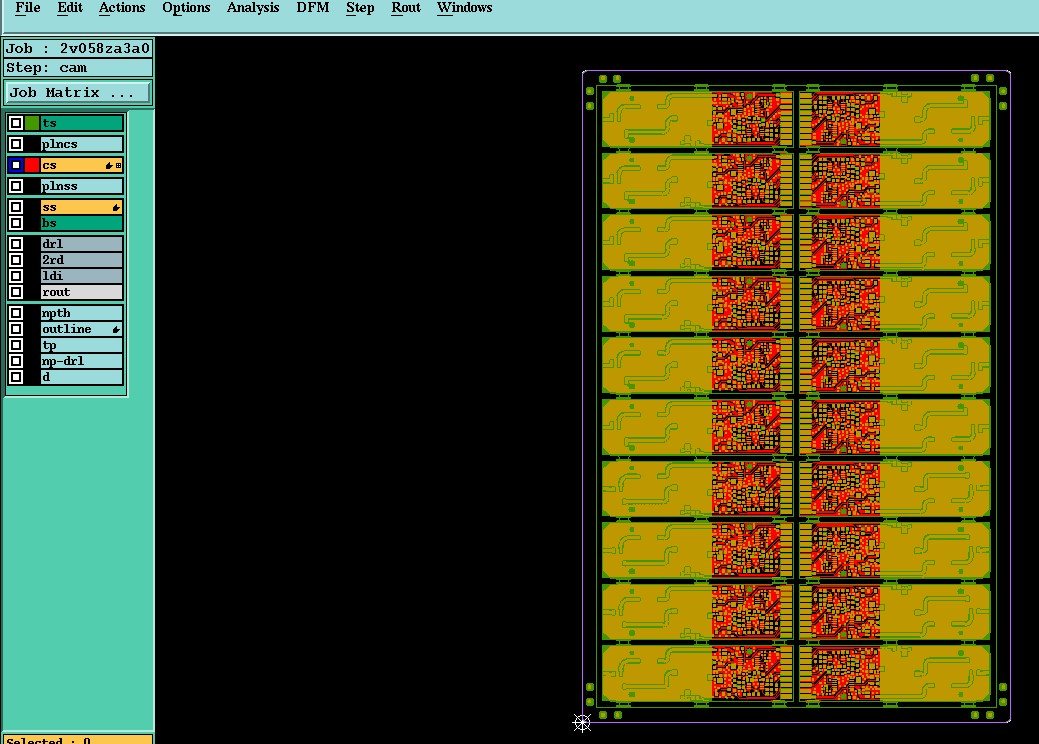Image resolution: width=1039 pixels, height=744 pixels.
Task: Click the hand icon on the cs layer row
Action: 109,166
